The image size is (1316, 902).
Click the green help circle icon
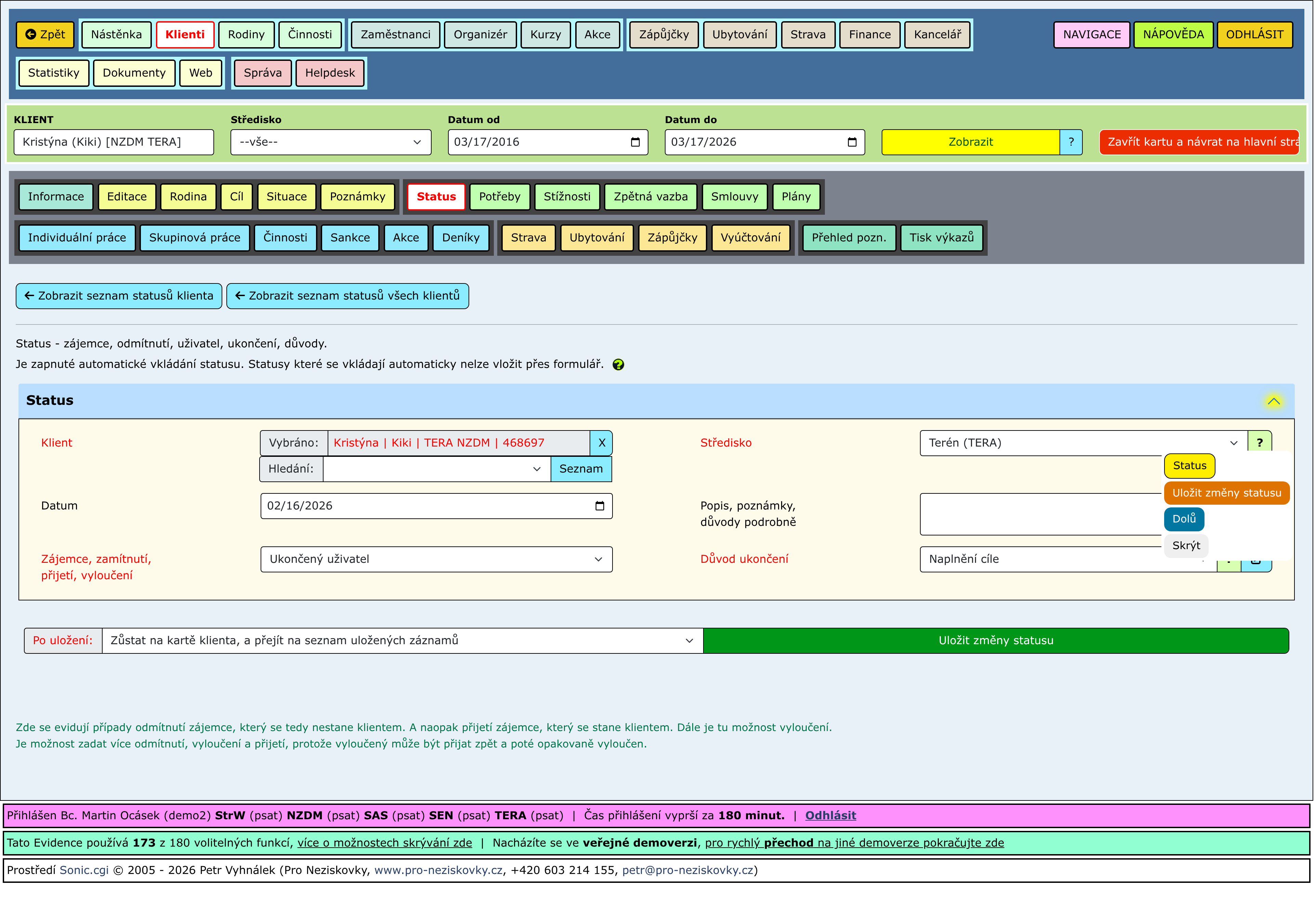pyautogui.click(x=618, y=364)
